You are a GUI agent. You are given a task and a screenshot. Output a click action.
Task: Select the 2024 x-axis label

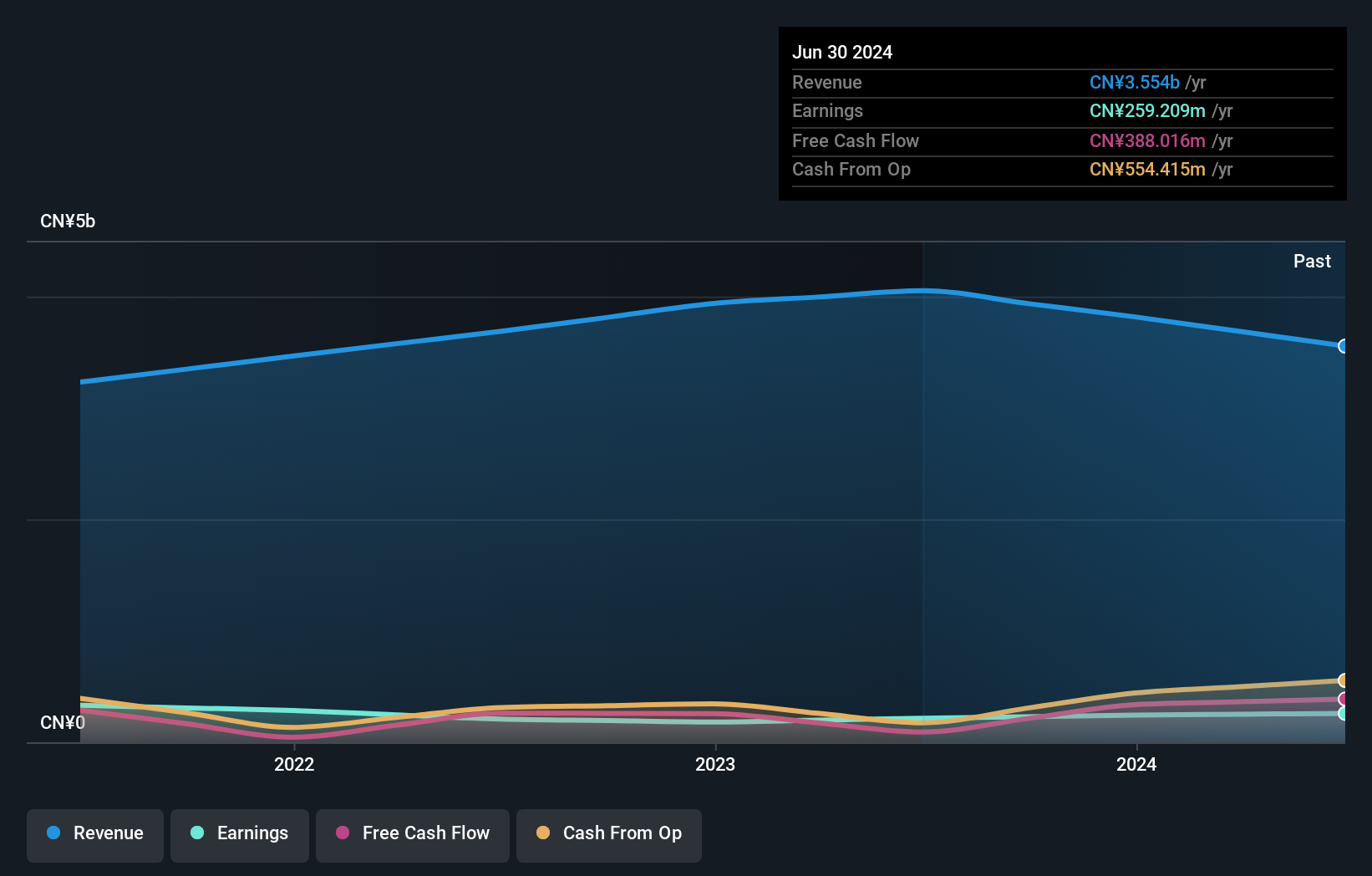1136,764
